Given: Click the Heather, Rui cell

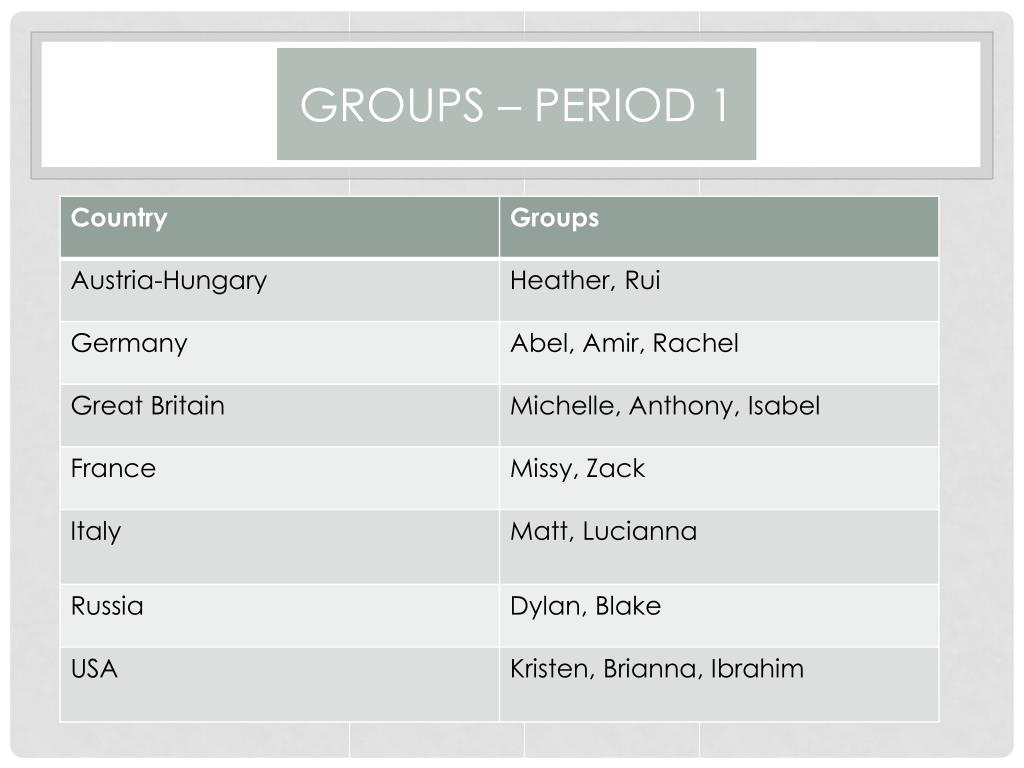Looking at the screenshot, I should [719, 290].
